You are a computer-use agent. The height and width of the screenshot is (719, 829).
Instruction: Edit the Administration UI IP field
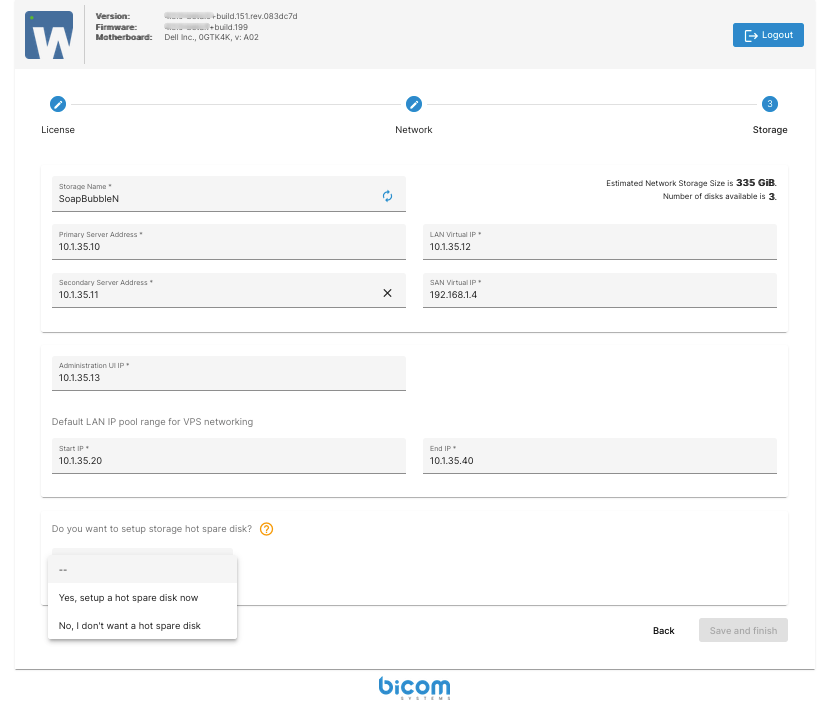228,378
